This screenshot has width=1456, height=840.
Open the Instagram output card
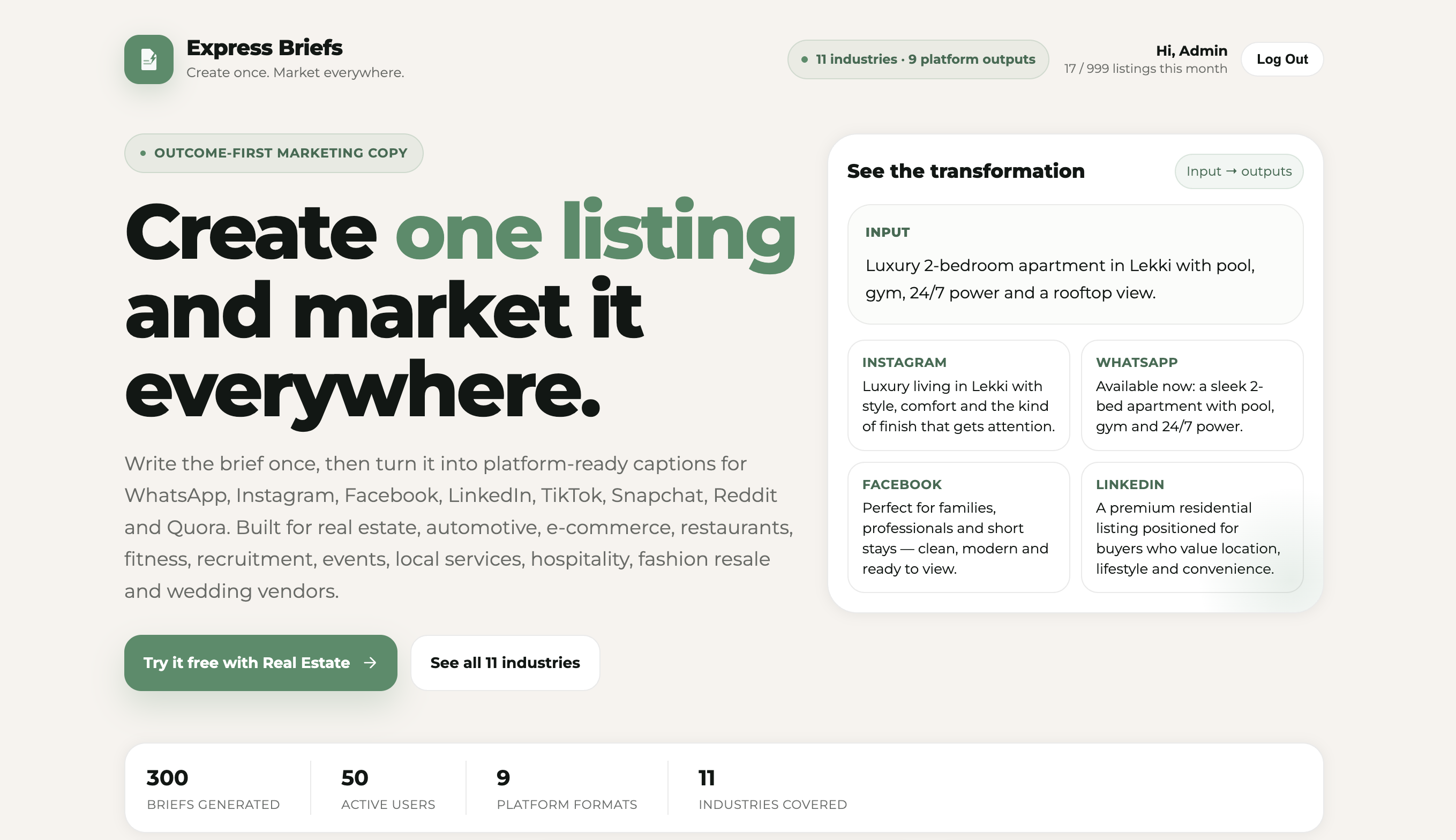(958, 395)
